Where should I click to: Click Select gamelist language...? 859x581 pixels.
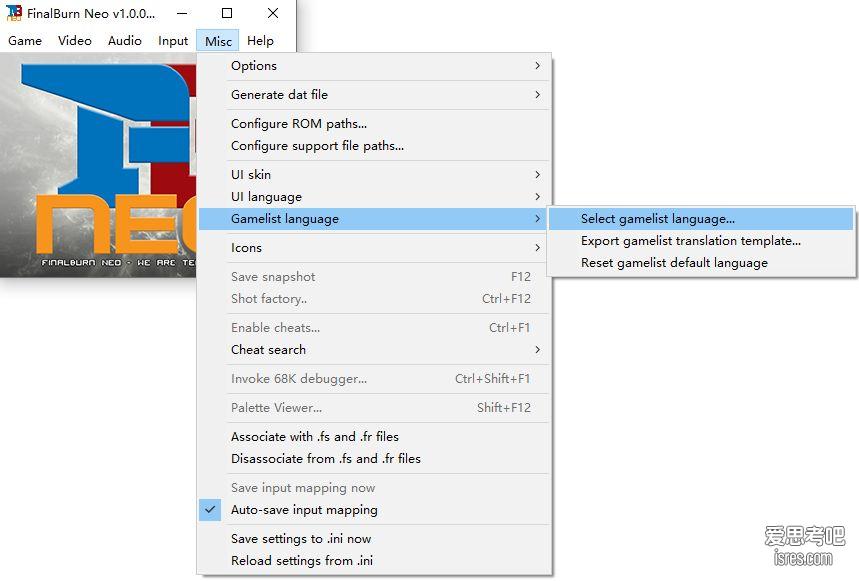click(701, 219)
